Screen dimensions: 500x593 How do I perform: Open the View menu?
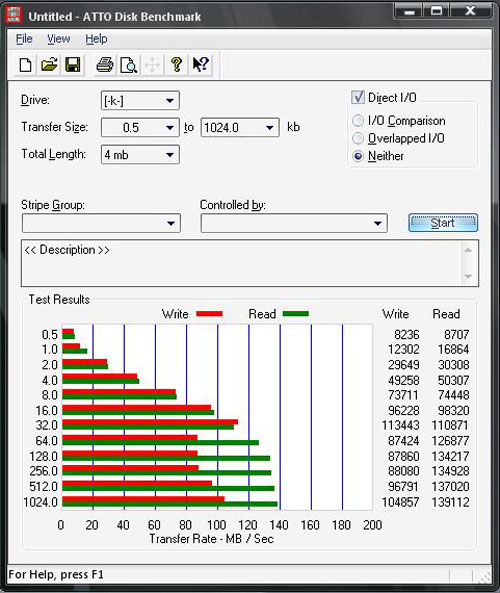[59, 39]
